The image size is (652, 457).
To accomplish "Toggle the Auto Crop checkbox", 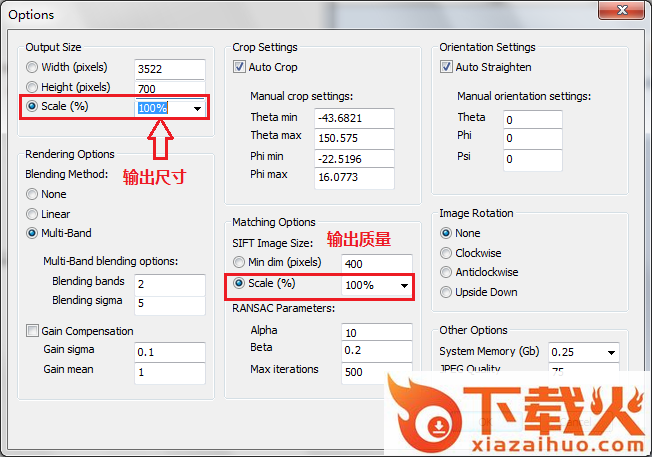I will pyautogui.click(x=240, y=68).
